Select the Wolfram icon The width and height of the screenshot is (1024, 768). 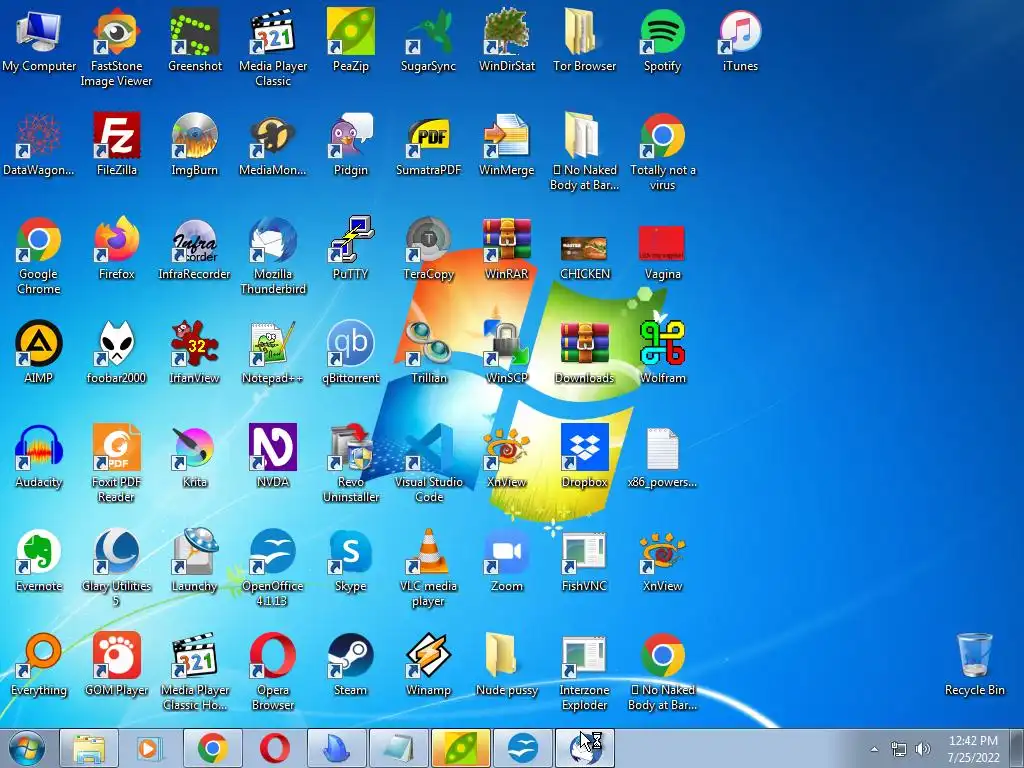(662, 352)
